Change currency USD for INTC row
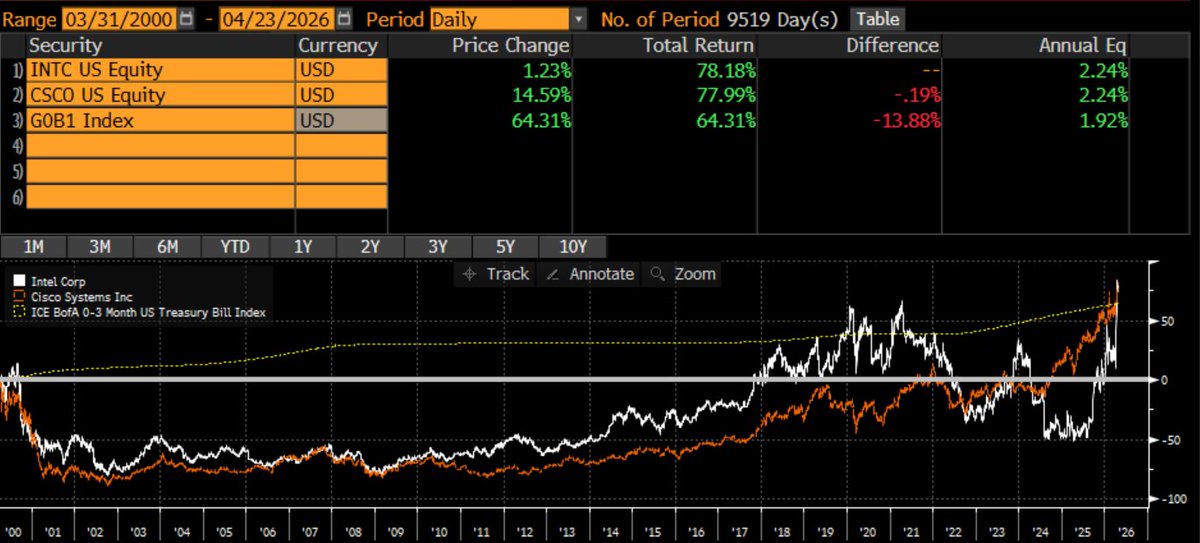The width and height of the screenshot is (1200, 543). click(340, 70)
